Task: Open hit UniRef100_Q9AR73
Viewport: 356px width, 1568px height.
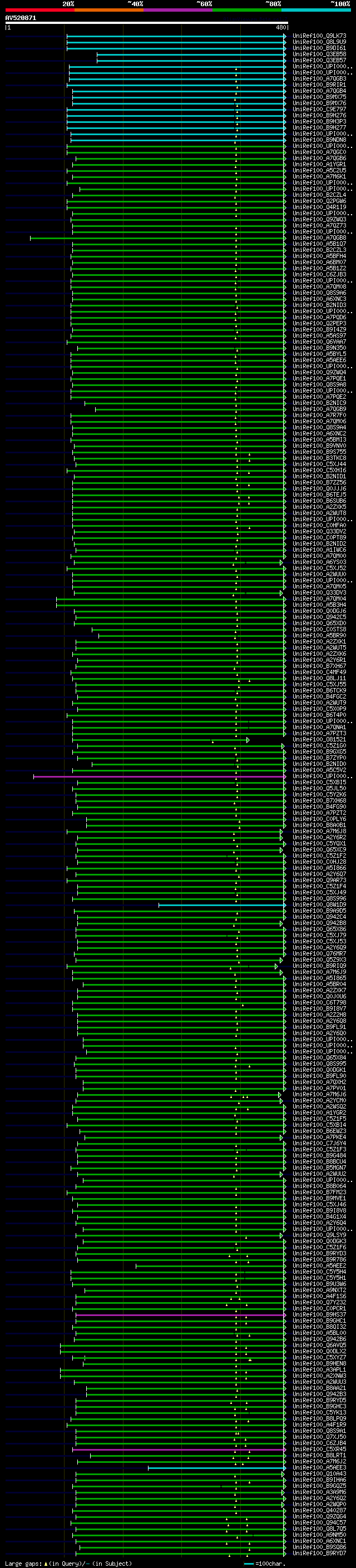Action: 319,880
